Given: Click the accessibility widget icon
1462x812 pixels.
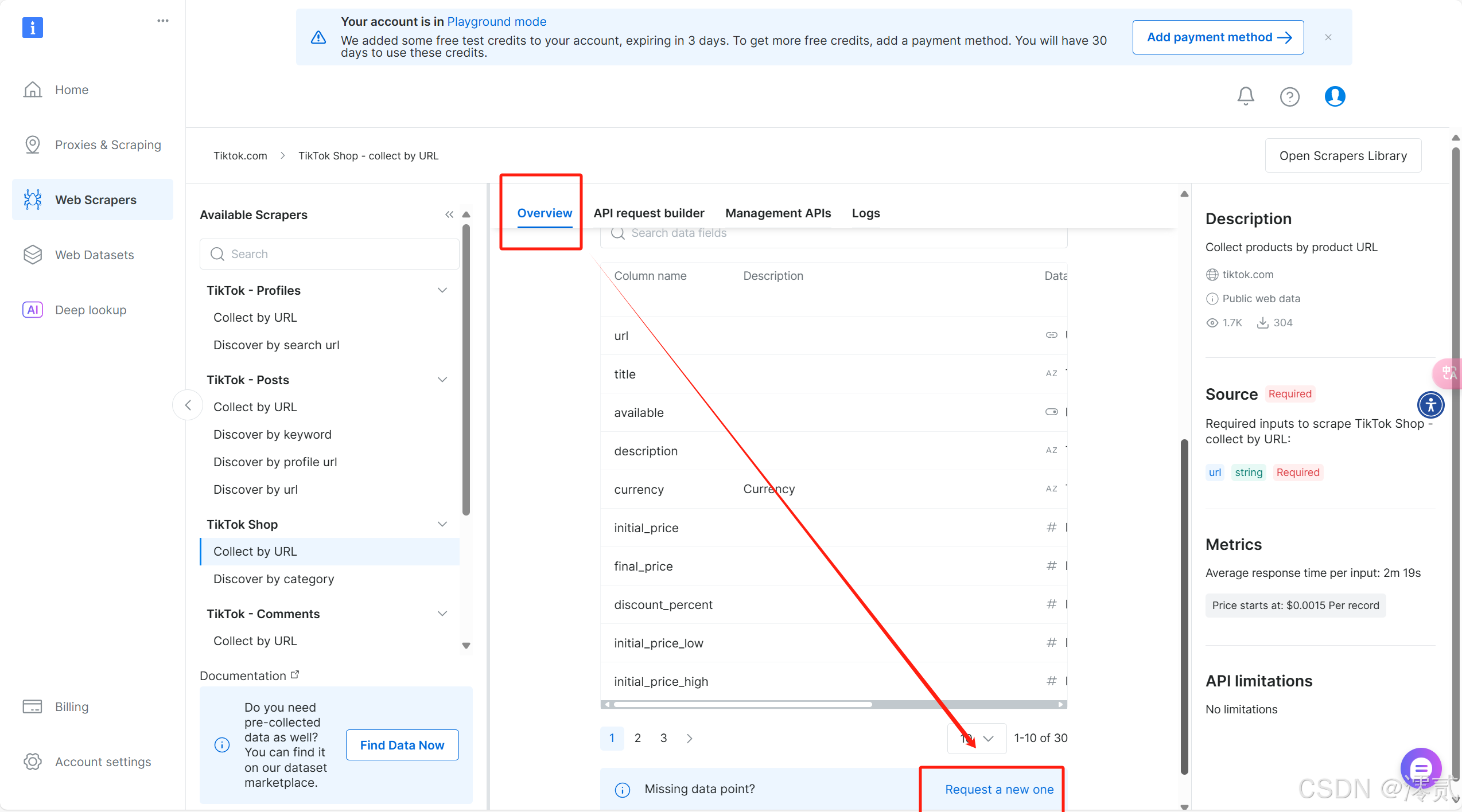Looking at the screenshot, I should click(1430, 405).
